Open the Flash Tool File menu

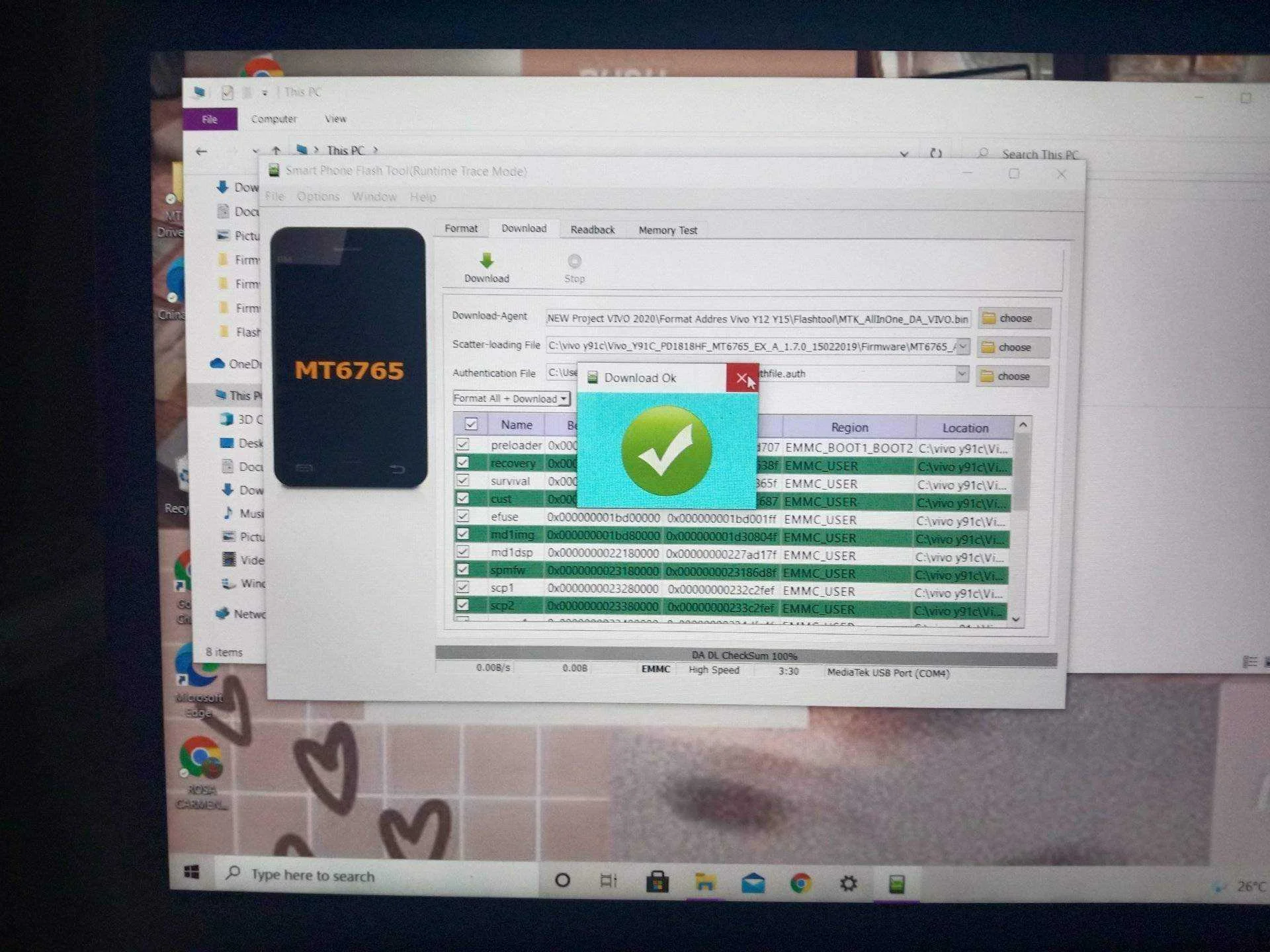tap(275, 196)
